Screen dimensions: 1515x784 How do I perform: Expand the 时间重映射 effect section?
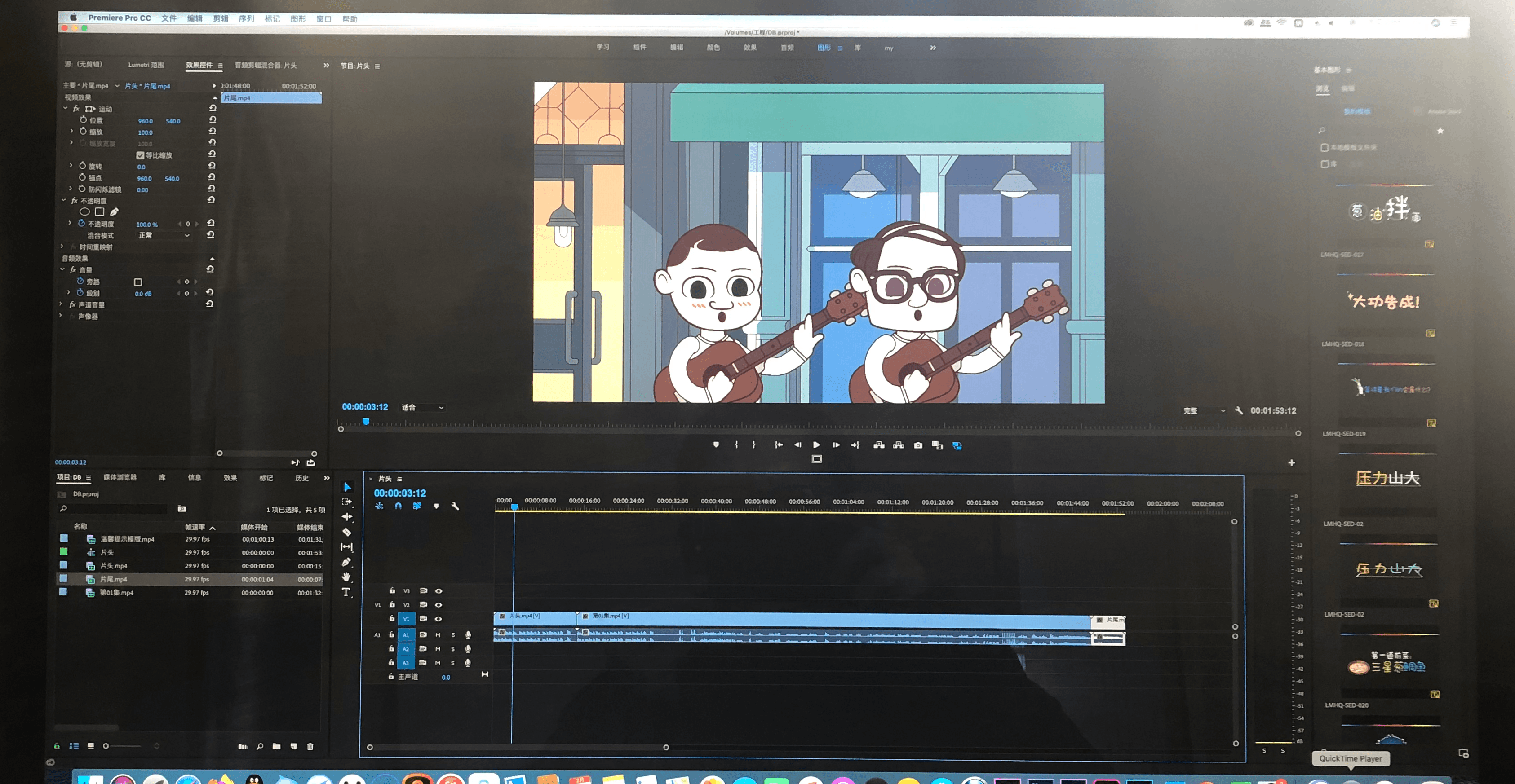62,247
